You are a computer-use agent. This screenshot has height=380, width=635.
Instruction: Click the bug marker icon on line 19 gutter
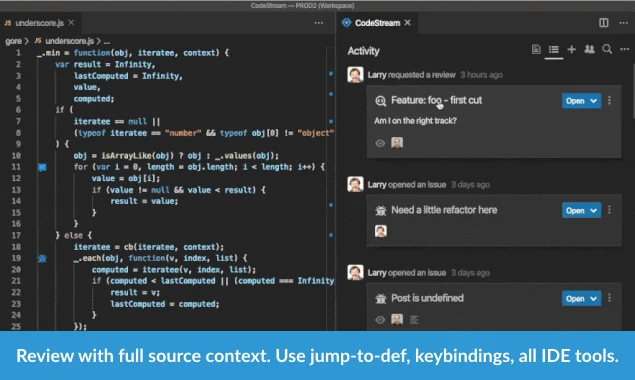[42, 258]
